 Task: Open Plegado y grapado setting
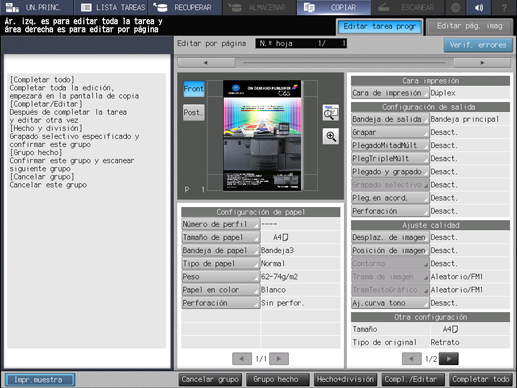tap(390, 172)
